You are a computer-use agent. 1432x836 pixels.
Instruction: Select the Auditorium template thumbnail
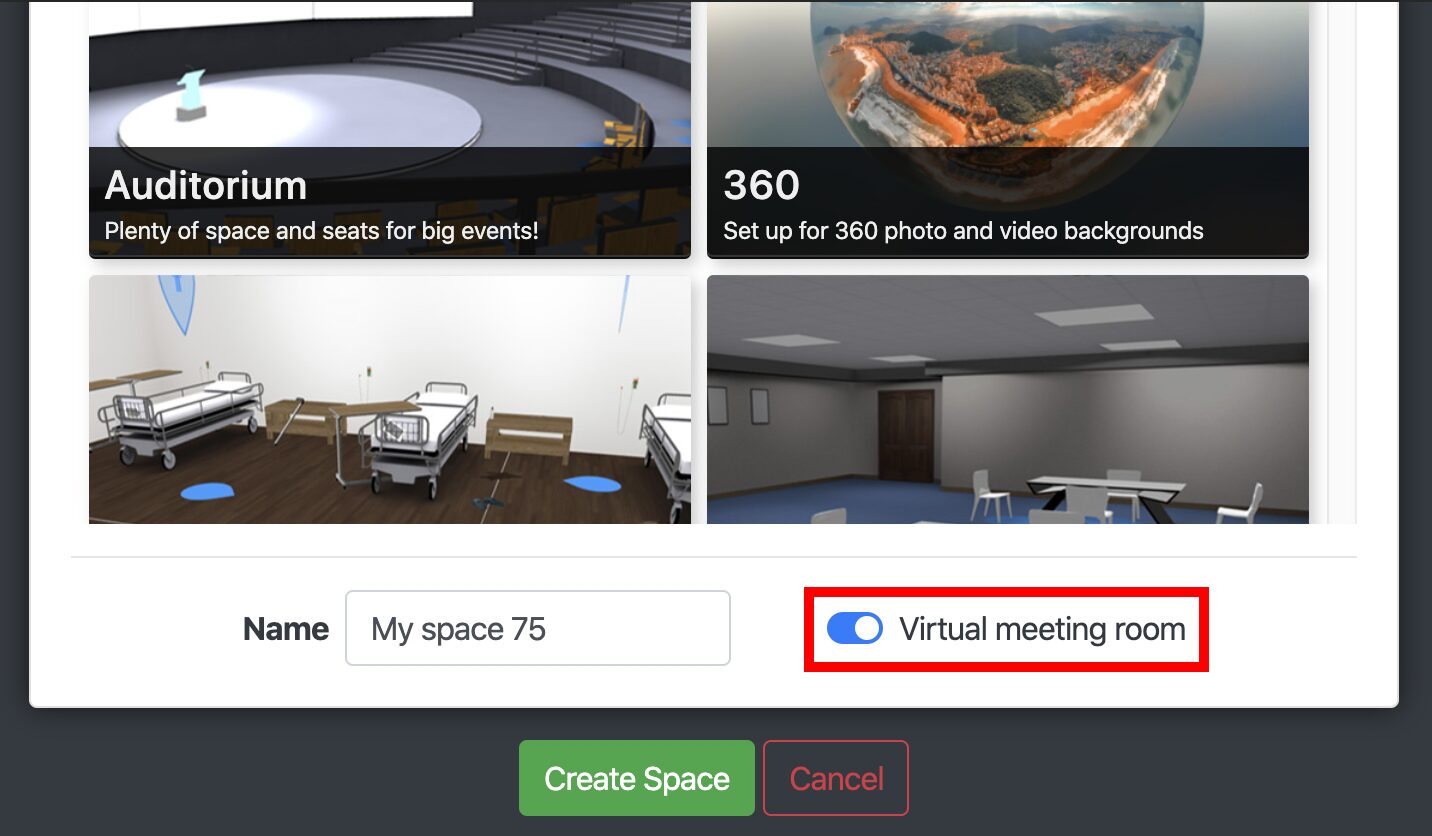(390, 129)
